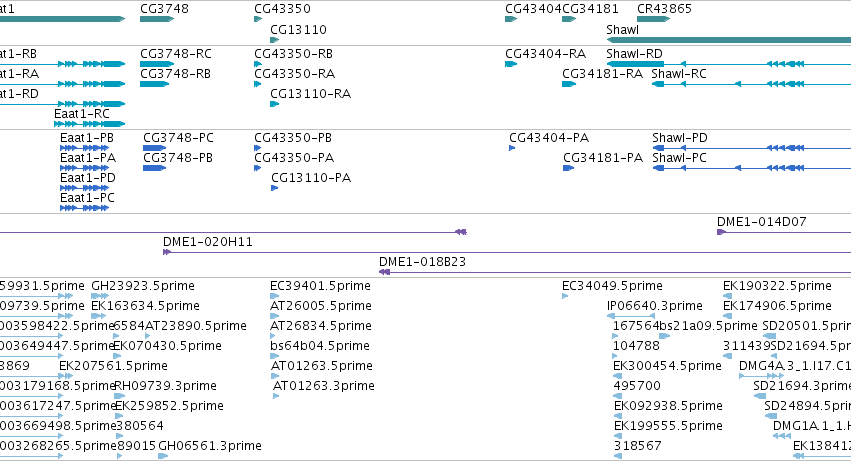851x461 pixels.
Task: Select the GH23923.5prime EST feature
Action: 100,296
